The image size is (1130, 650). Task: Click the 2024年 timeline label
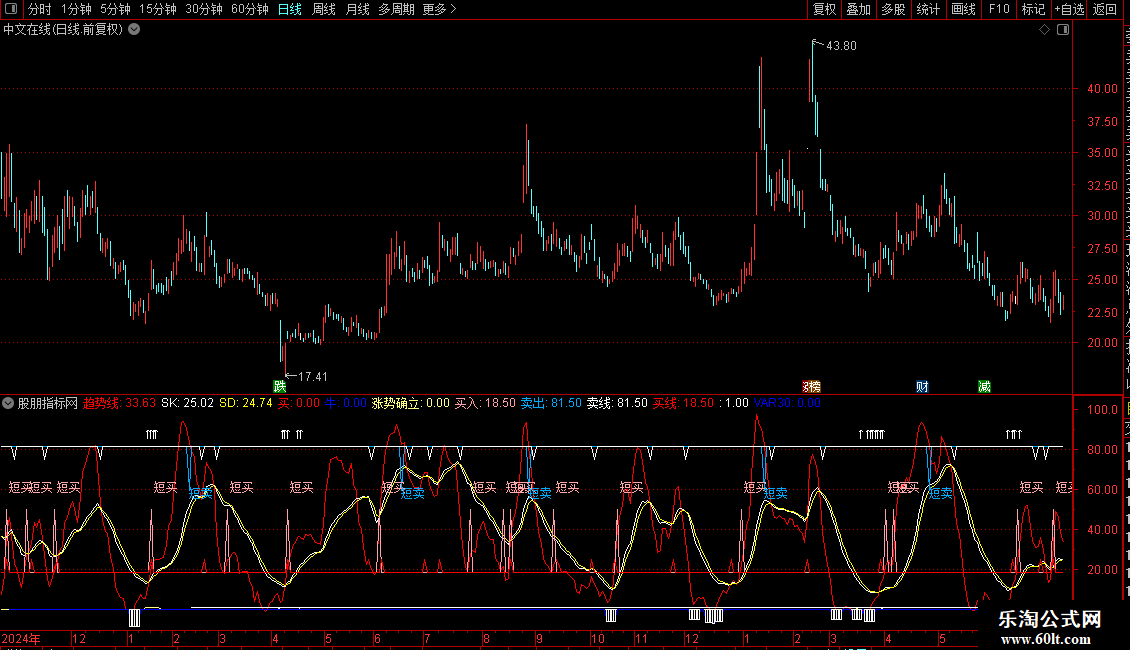coord(21,638)
